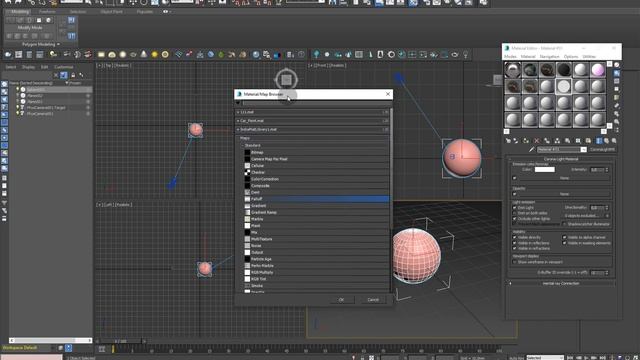Click the Select menu in Scene Explorer
Viewport: 640px width, 360px height.
tap(11, 67)
